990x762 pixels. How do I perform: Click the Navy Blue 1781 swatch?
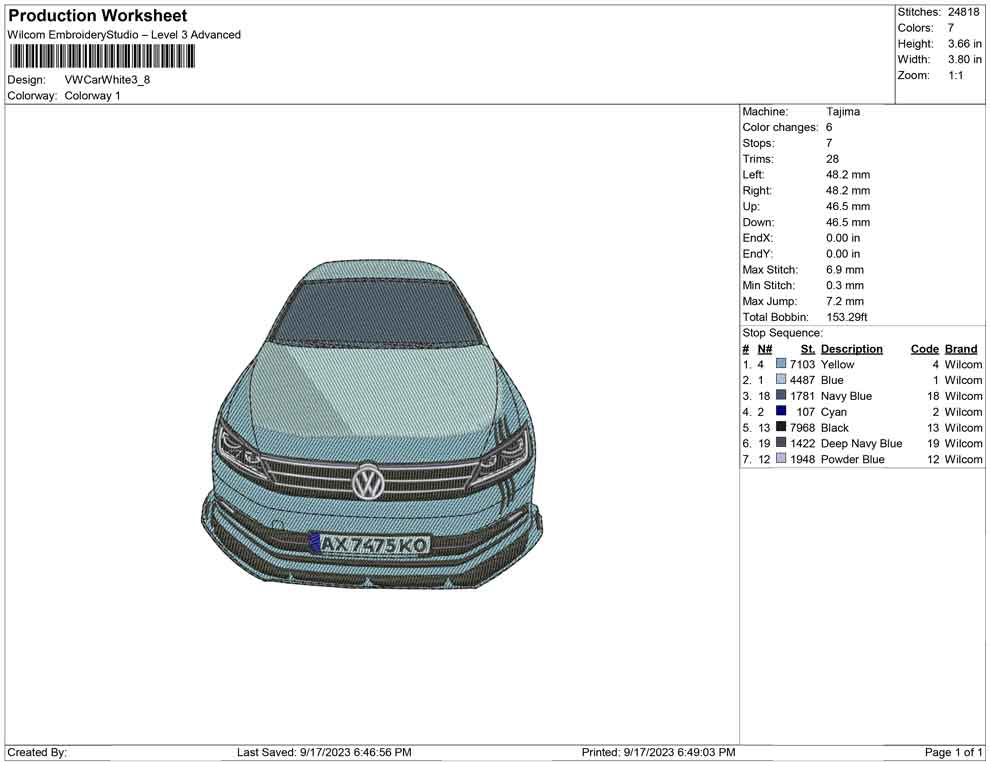coord(781,395)
